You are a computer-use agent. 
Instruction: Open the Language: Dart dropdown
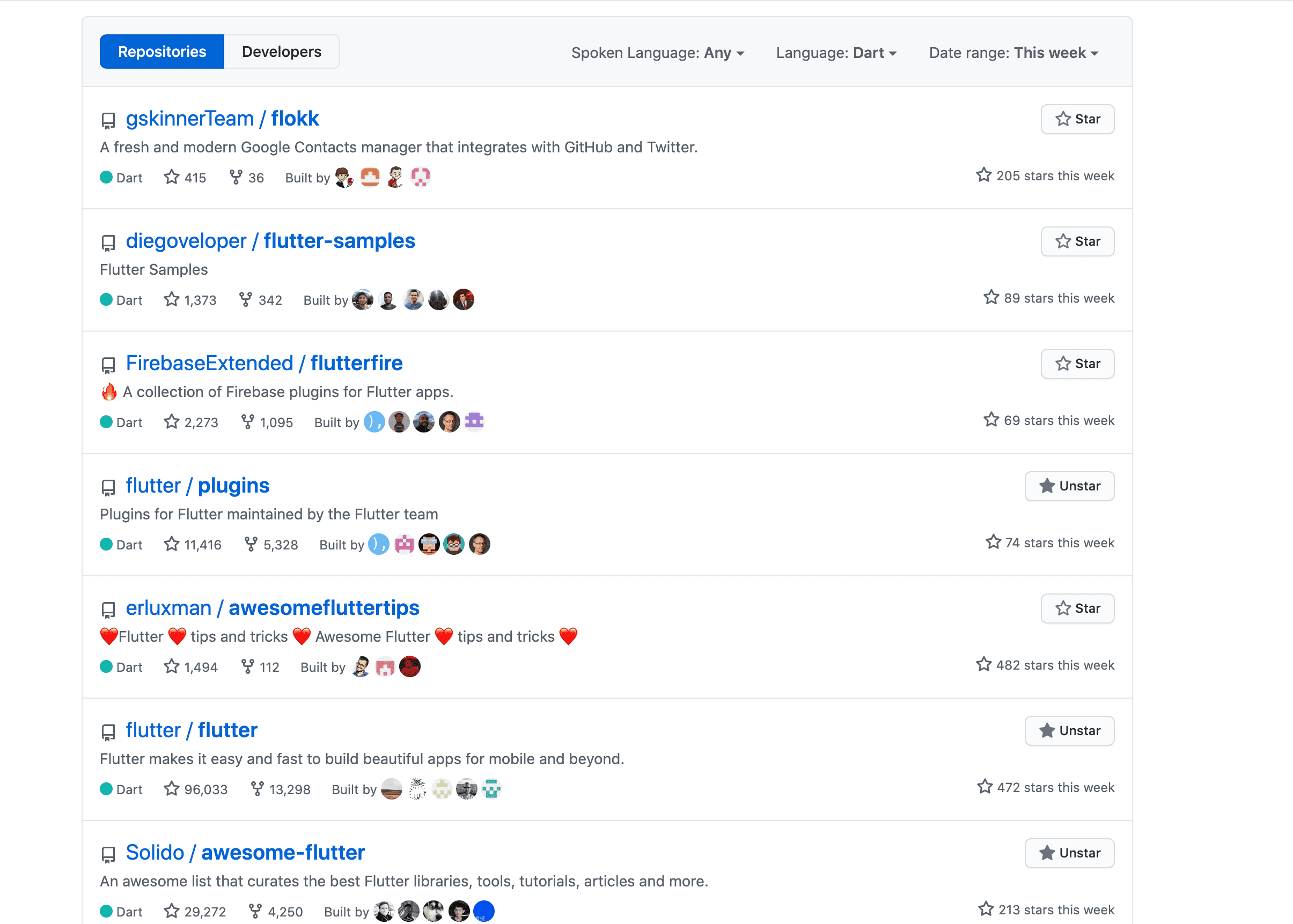coord(836,53)
